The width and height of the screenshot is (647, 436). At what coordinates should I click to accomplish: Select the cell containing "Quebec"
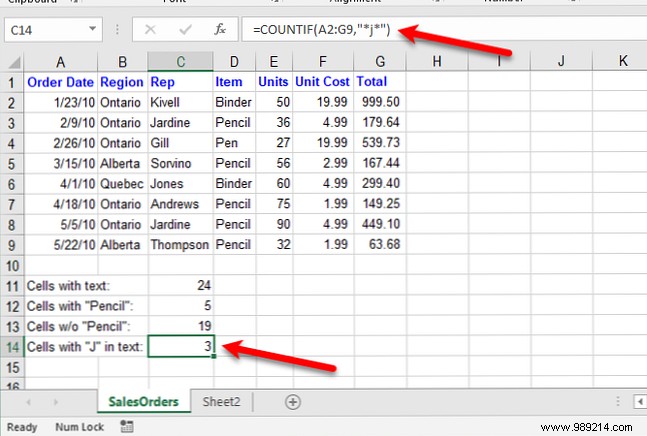[x=123, y=184]
